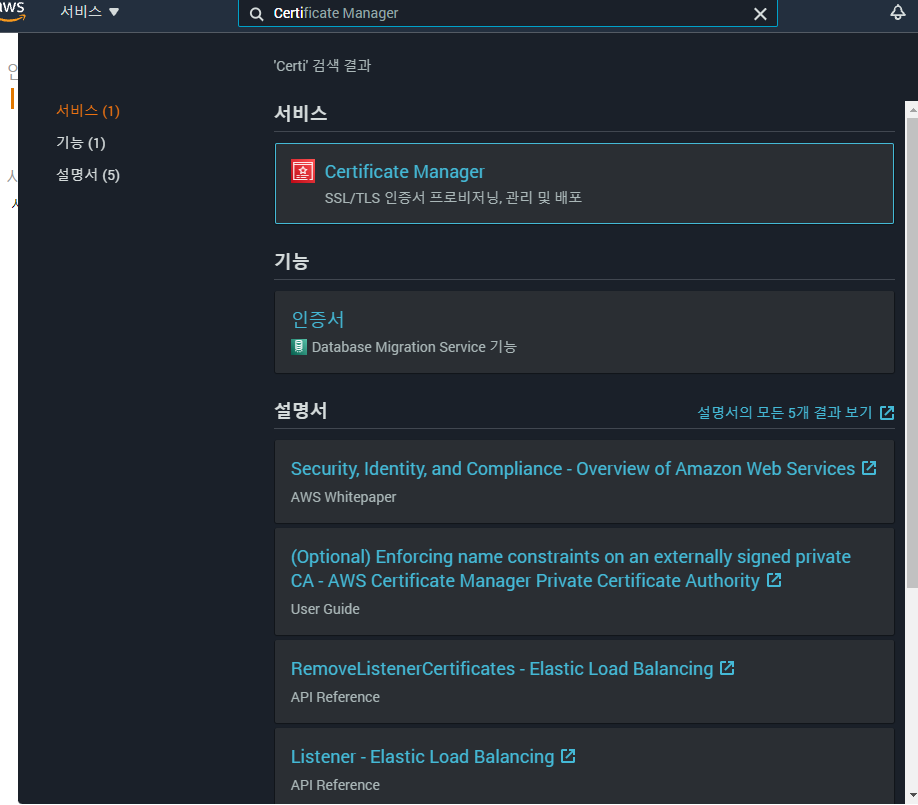Click the scrollbar down arrow
The image size is (918, 805).
pyautogui.click(x=912, y=795)
